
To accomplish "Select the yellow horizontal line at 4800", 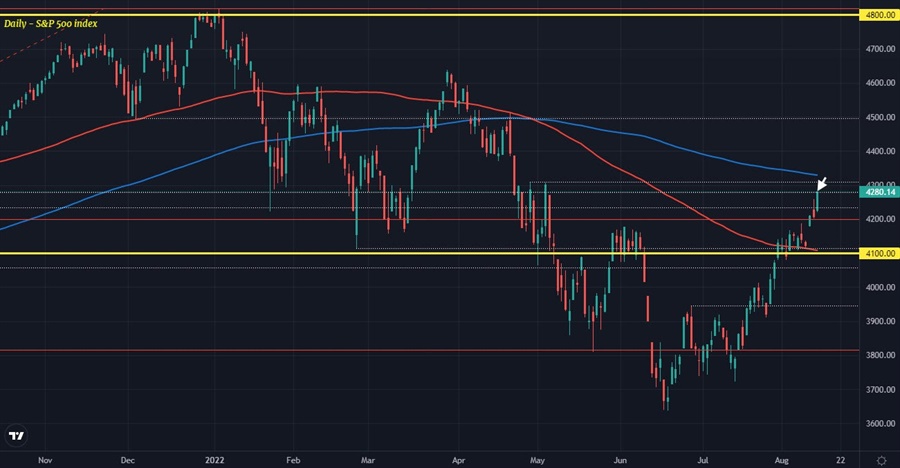I will (x=429, y=15).
